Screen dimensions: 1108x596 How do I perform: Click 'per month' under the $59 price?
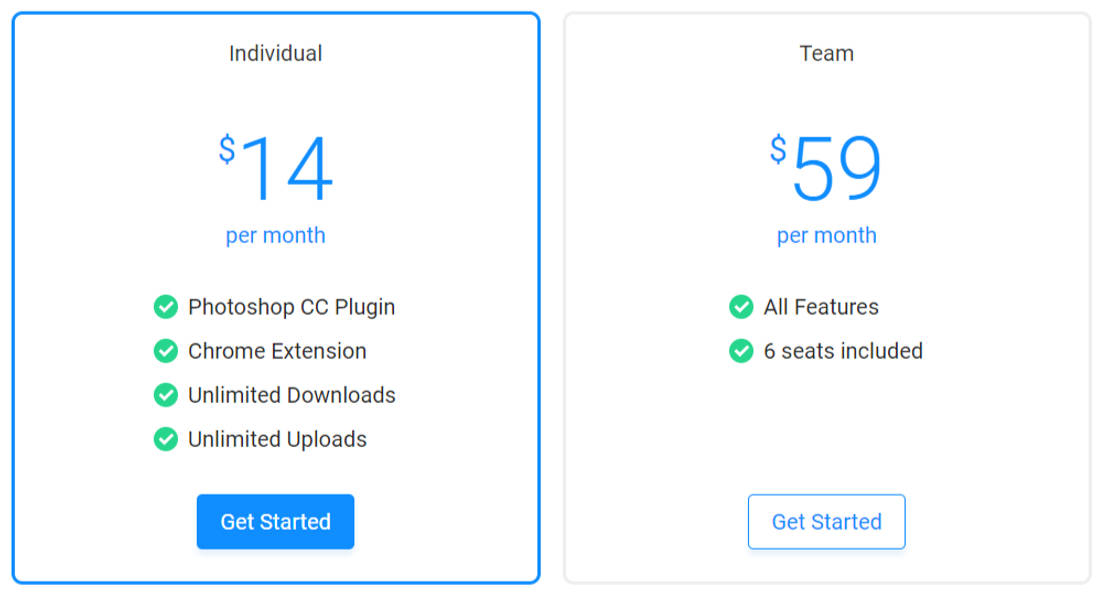point(827,235)
